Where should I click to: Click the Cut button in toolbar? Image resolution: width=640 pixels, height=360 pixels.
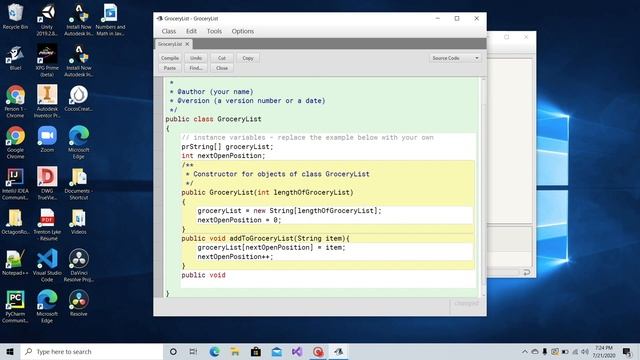point(222,58)
